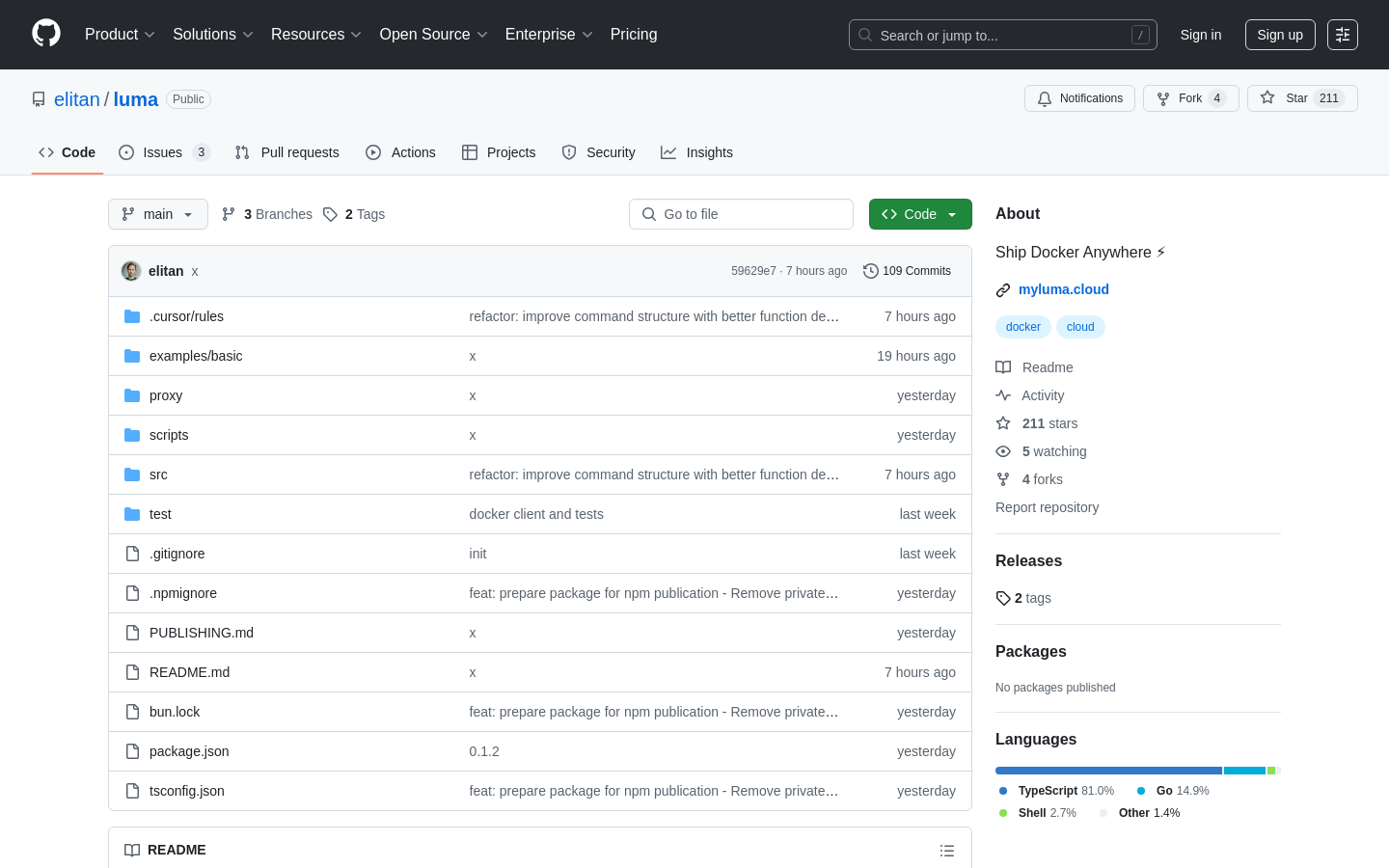
Task: Click the link icon beside myluma.cloud
Action: tap(1003, 290)
